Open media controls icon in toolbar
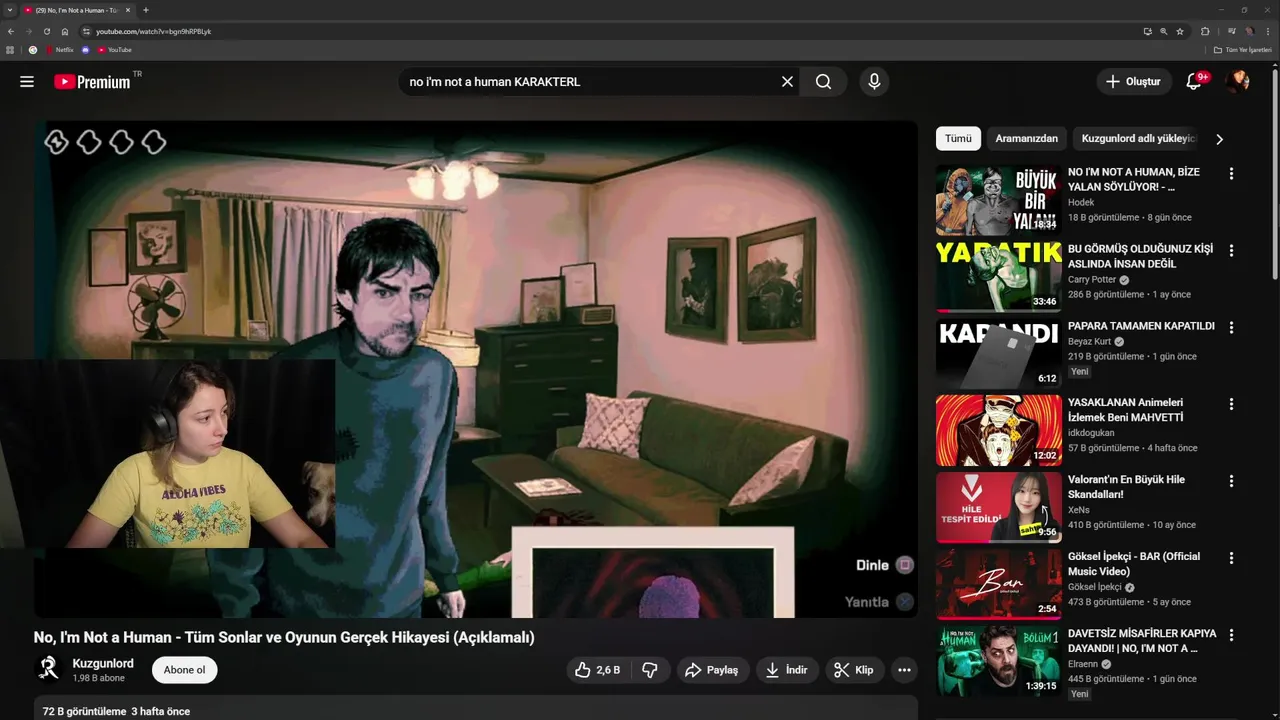1280x720 pixels. pyautogui.click(x=1232, y=31)
